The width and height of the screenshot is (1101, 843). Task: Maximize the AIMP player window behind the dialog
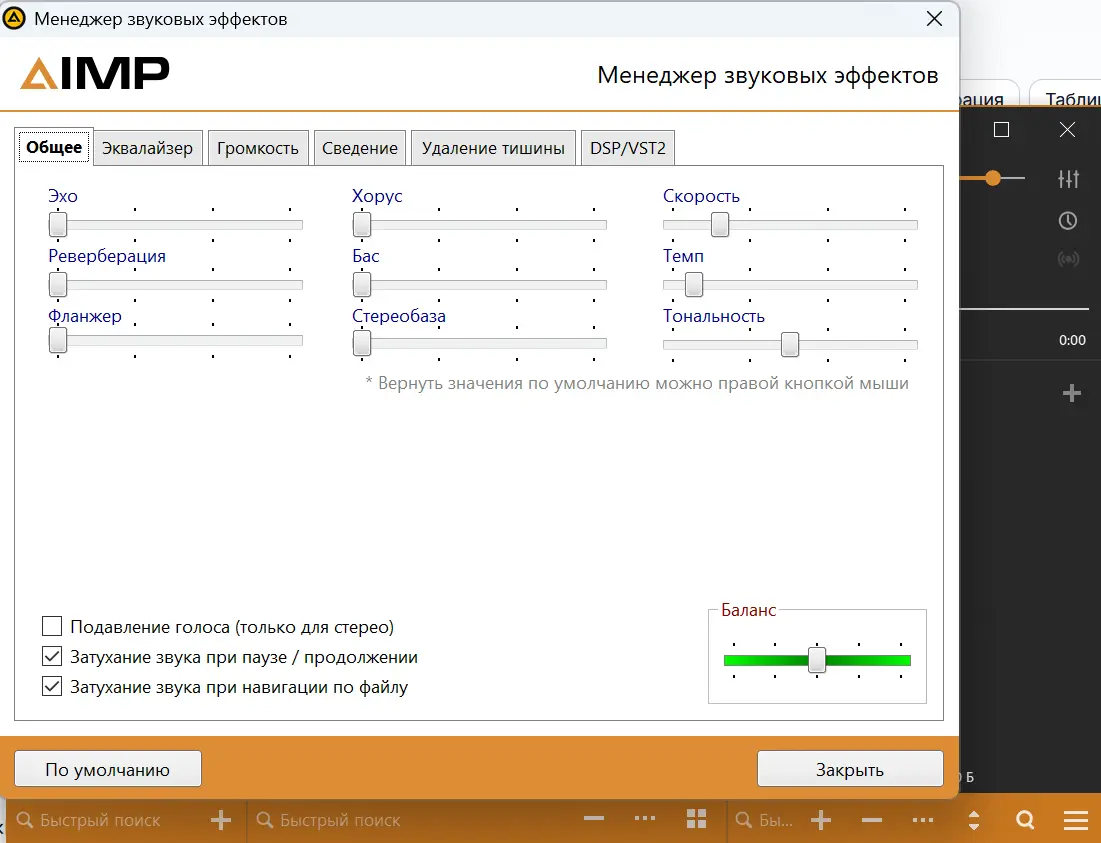point(1001,130)
